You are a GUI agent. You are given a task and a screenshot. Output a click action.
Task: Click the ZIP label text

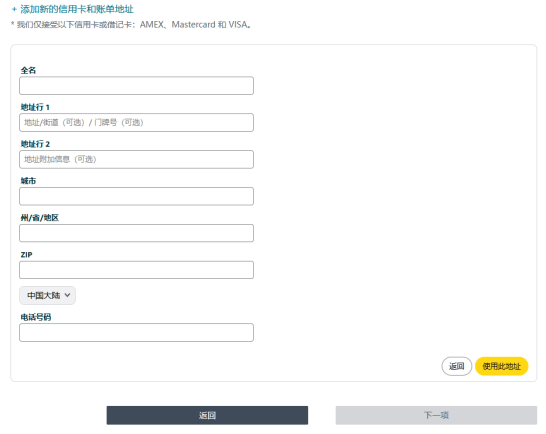(26, 255)
